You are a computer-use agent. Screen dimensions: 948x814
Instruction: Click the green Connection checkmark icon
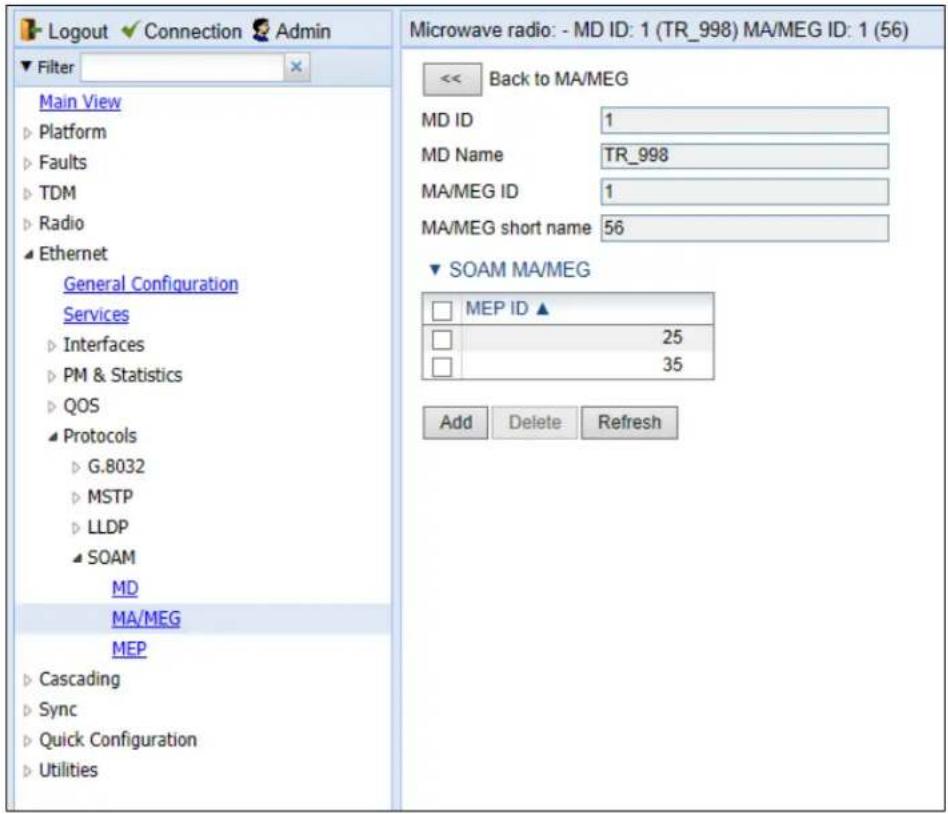(x=130, y=29)
